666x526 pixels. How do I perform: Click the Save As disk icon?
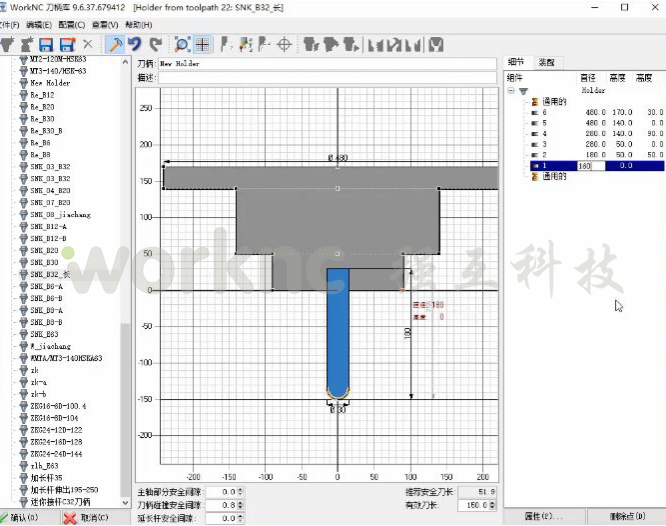(x=67, y=44)
